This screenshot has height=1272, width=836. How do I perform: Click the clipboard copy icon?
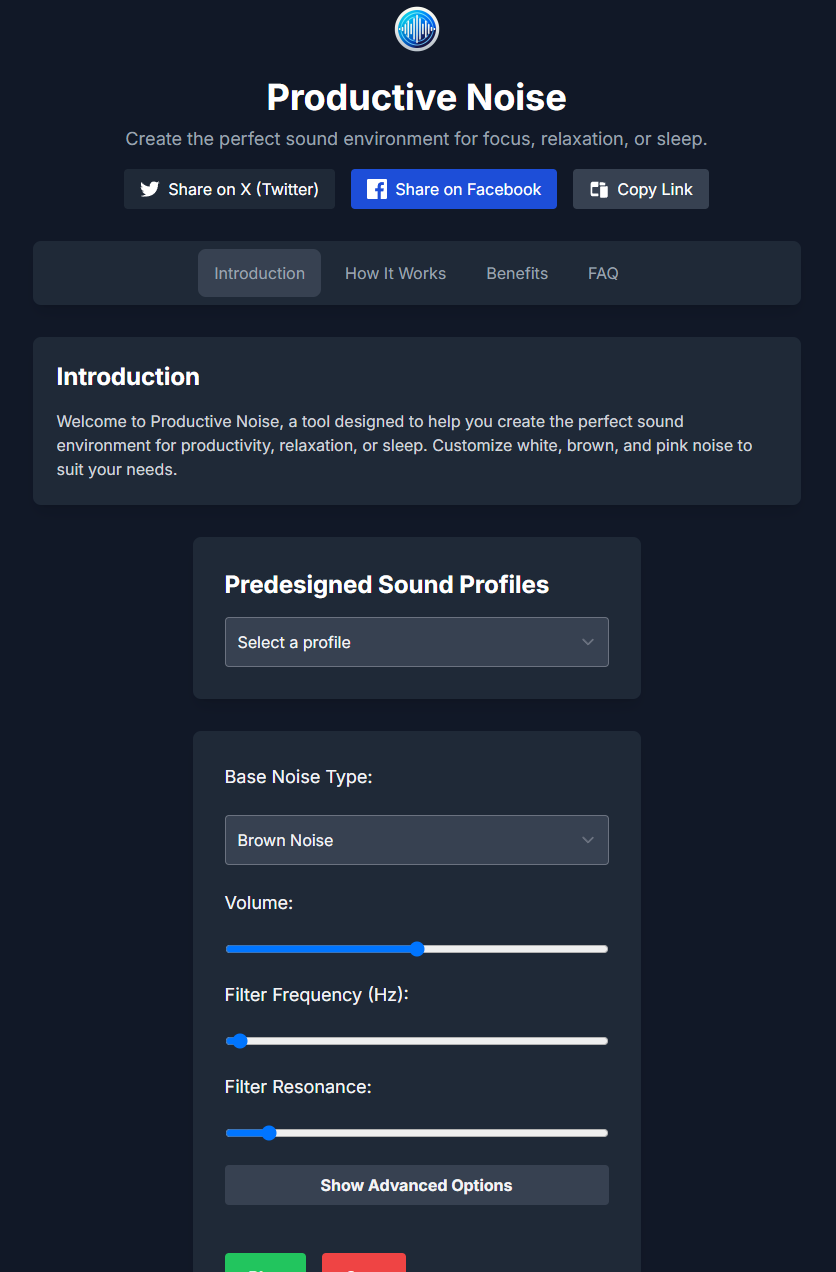coord(599,189)
